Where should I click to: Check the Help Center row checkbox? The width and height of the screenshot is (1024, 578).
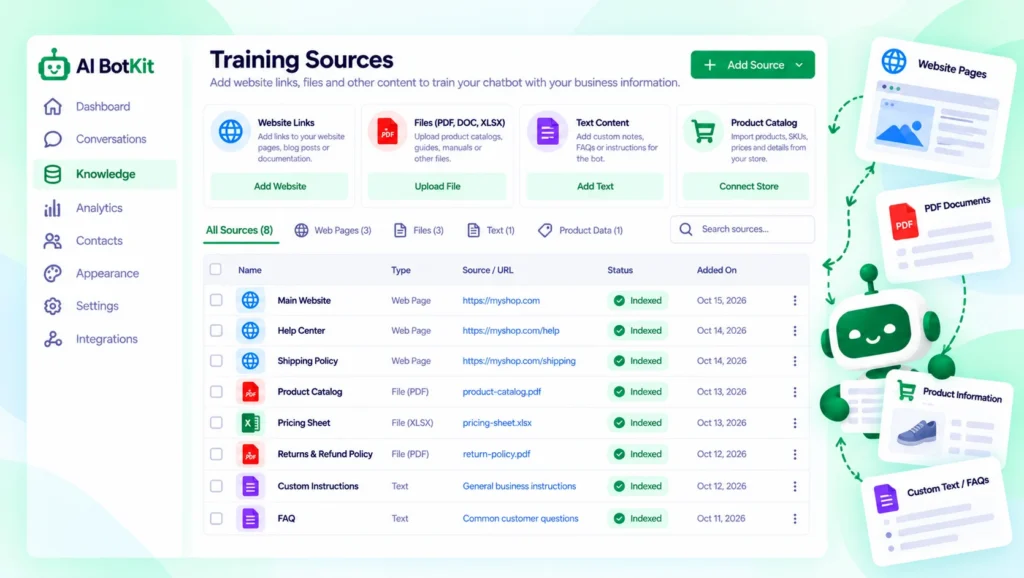click(x=216, y=330)
